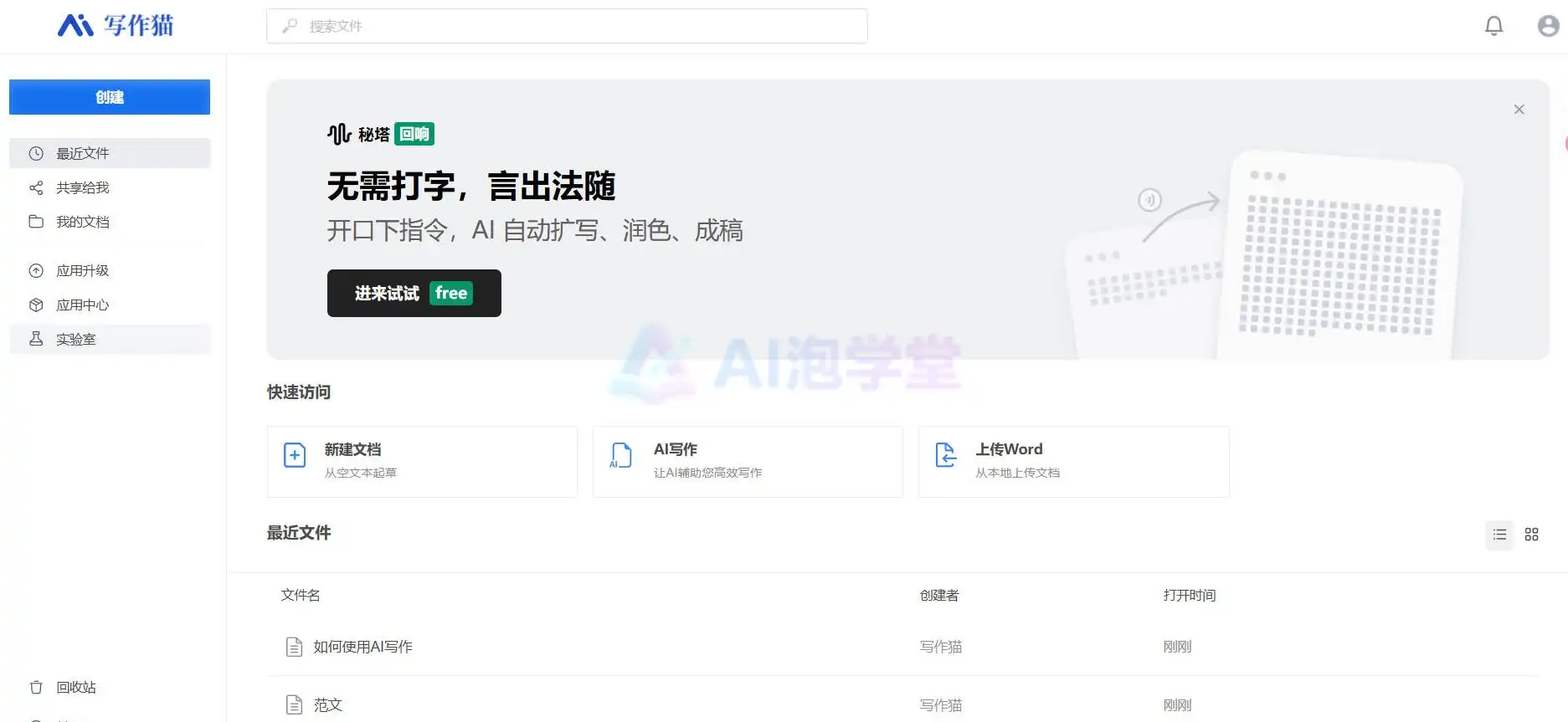
Task: Close the promotional banner
Action: (x=1519, y=110)
